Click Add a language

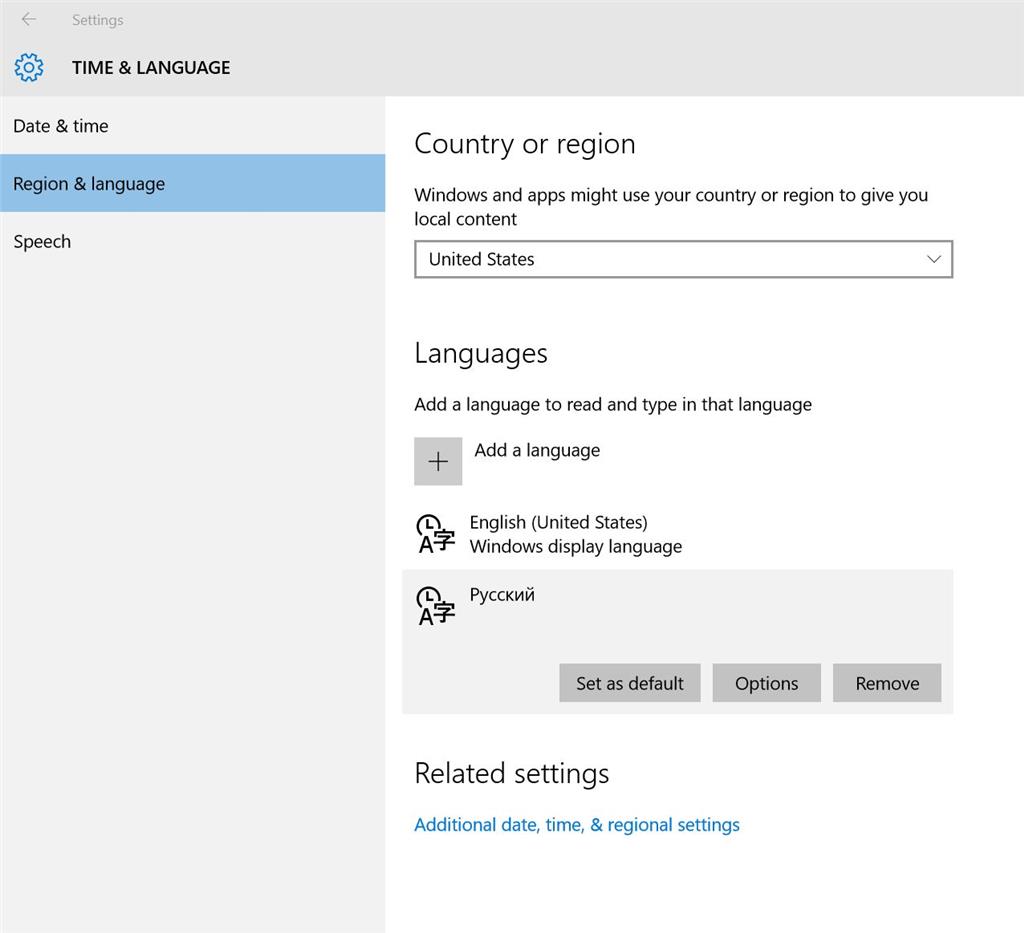click(x=537, y=450)
